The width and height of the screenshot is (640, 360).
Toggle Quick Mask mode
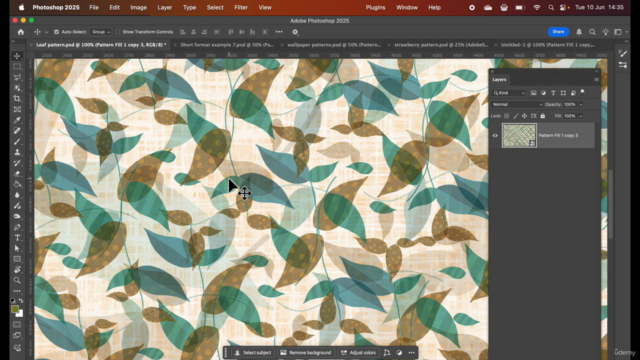[x=17, y=325]
